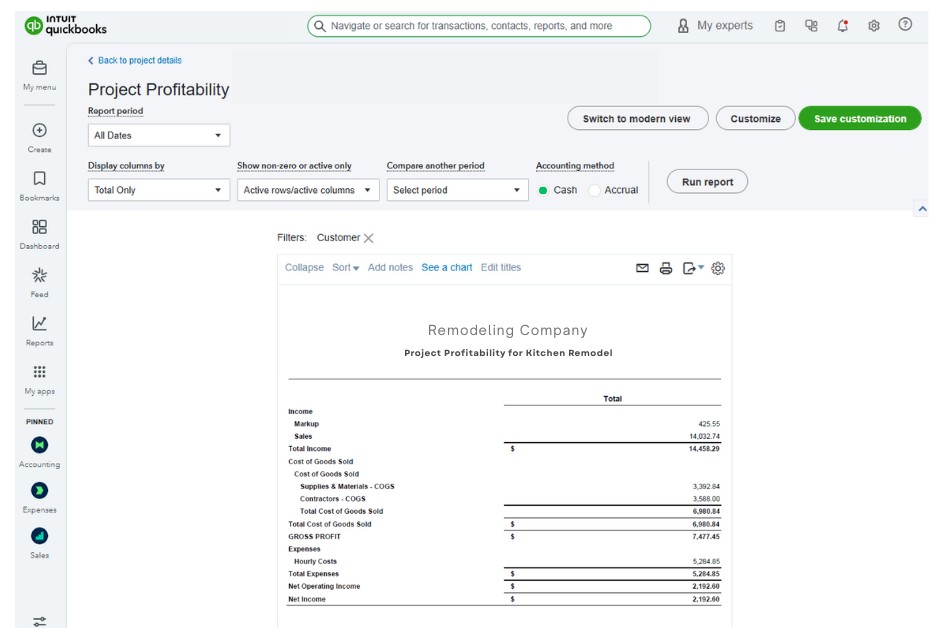Select the export report icon
Screen dimensions: 943x628
[x=692, y=267]
